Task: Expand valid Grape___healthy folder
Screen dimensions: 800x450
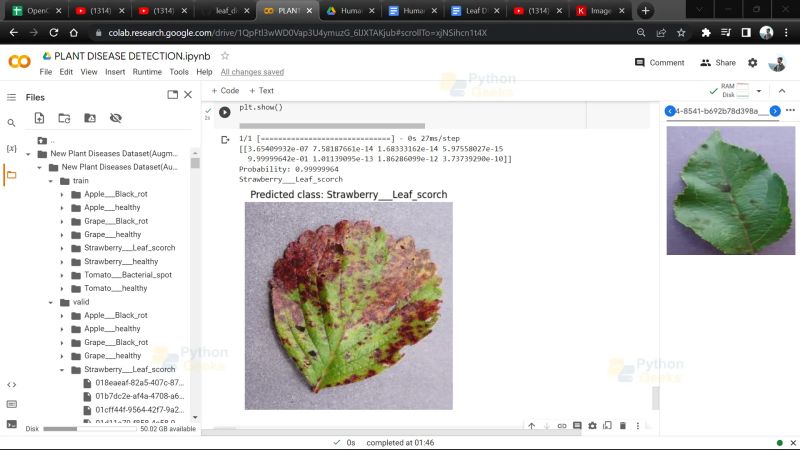Action: click(x=62, y=356)
